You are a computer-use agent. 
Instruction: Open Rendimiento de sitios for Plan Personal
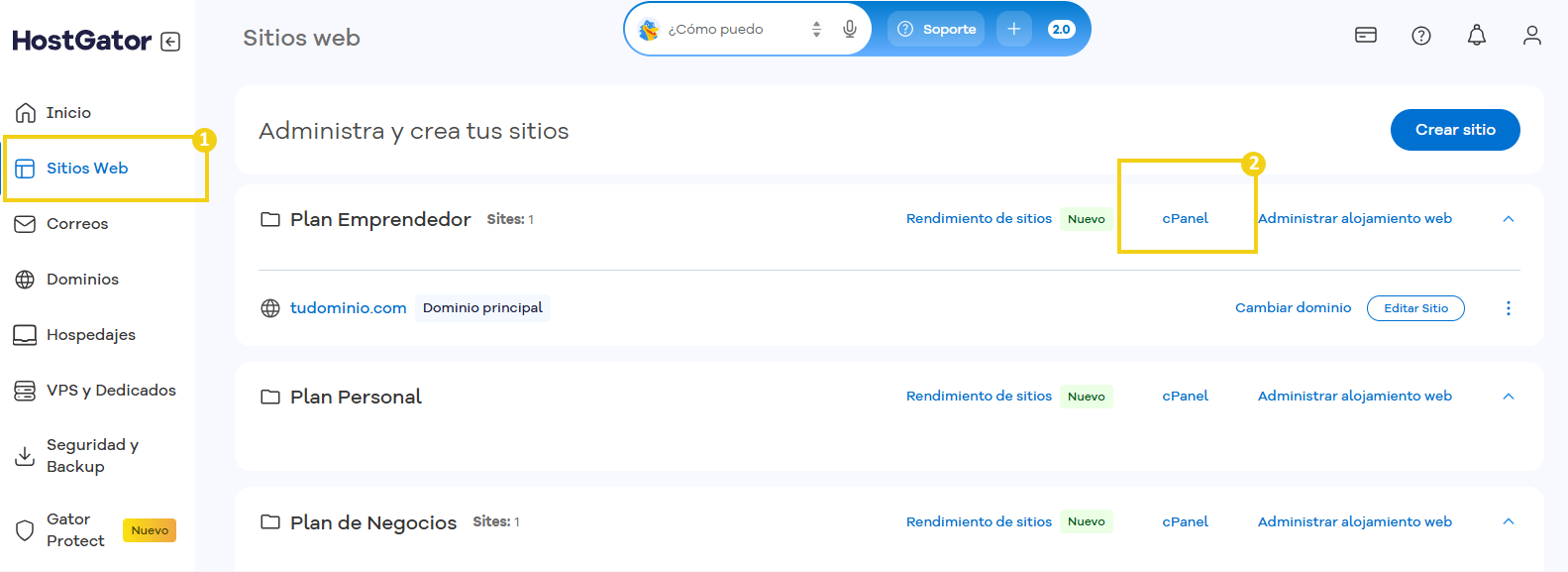[979, 397]
